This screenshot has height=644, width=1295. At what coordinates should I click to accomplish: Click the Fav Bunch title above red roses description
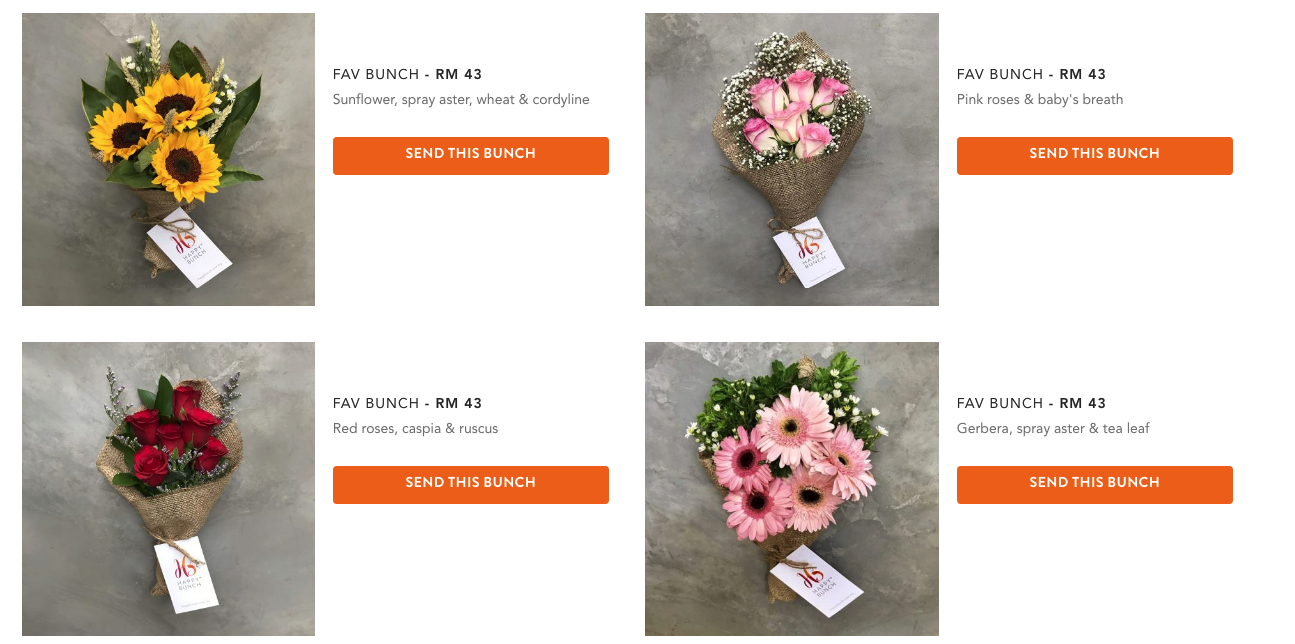[x=408, y=403]
